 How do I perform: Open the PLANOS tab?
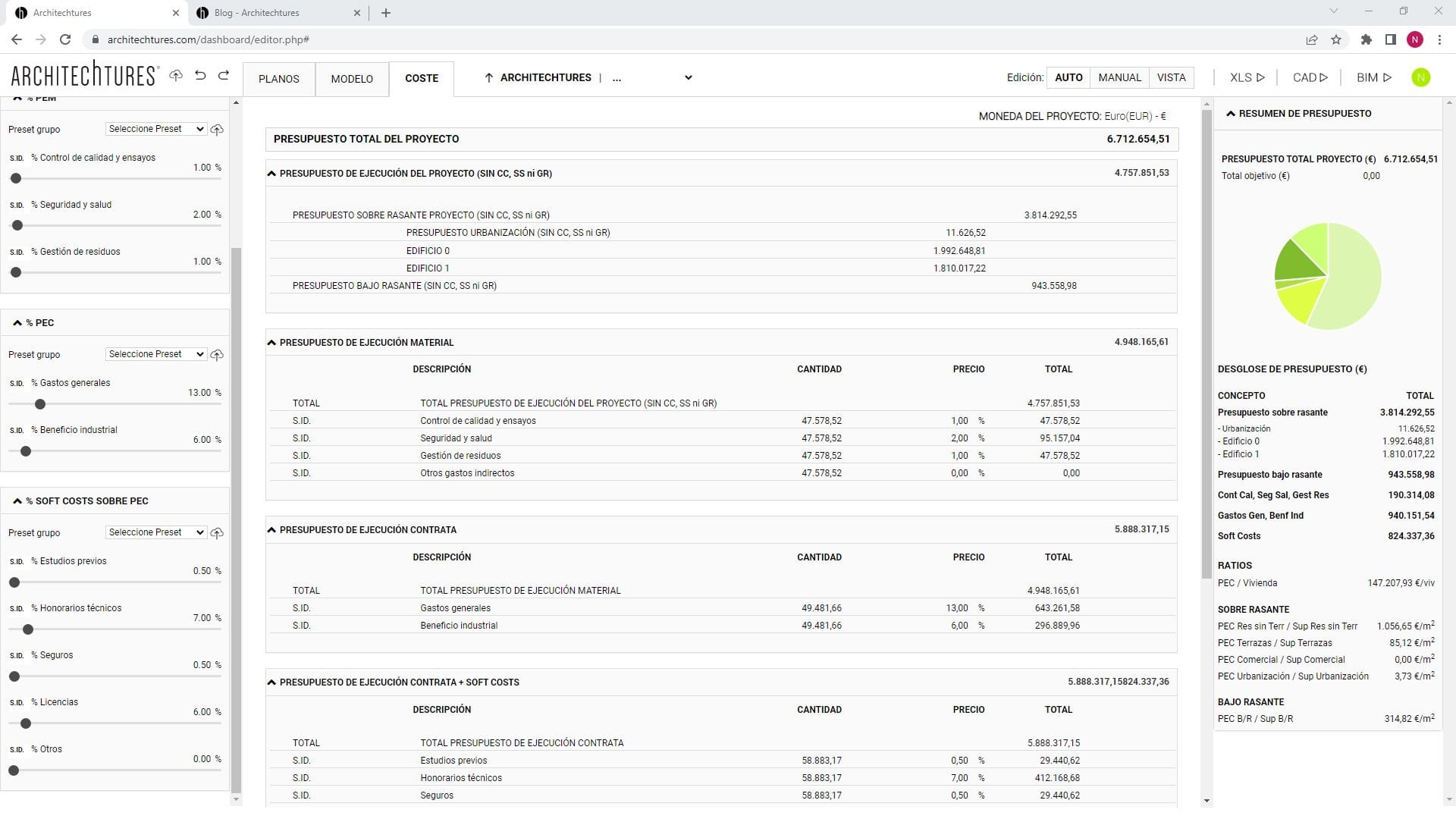point(279,79)
